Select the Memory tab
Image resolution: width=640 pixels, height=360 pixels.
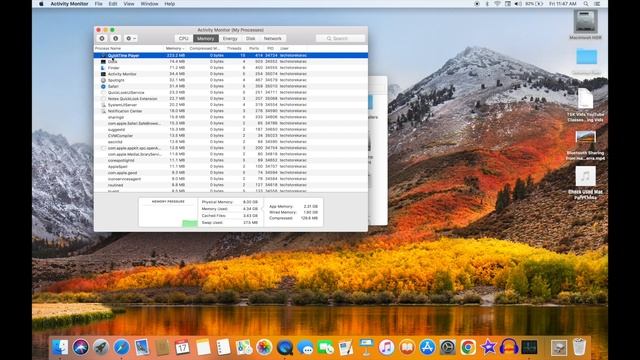click(206, 38)
